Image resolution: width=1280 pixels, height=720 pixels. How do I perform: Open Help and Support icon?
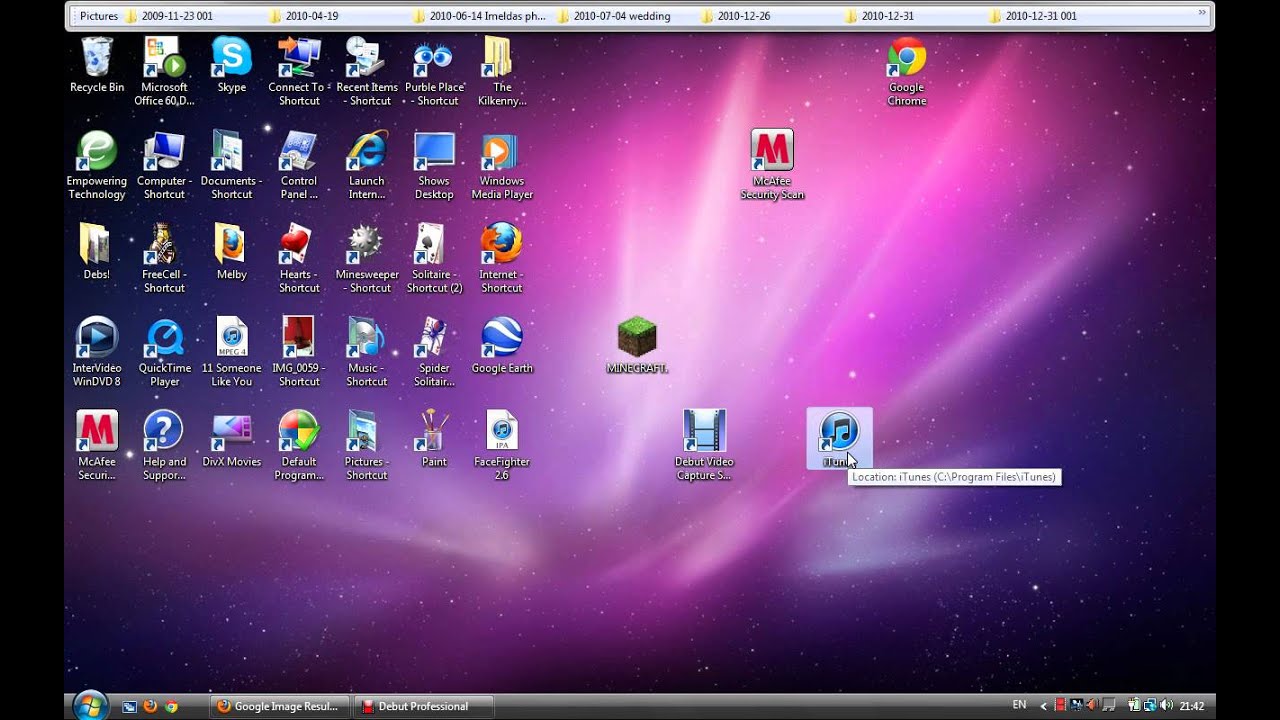tap(164, 446)
